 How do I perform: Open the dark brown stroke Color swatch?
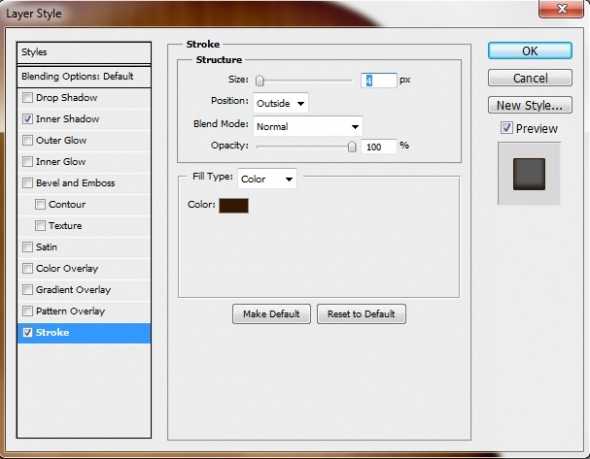click(234, 205)
